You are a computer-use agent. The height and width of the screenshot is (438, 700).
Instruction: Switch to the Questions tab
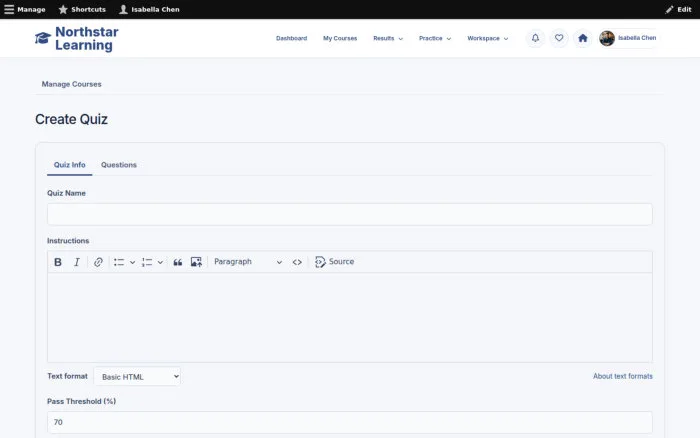(119, 165)
